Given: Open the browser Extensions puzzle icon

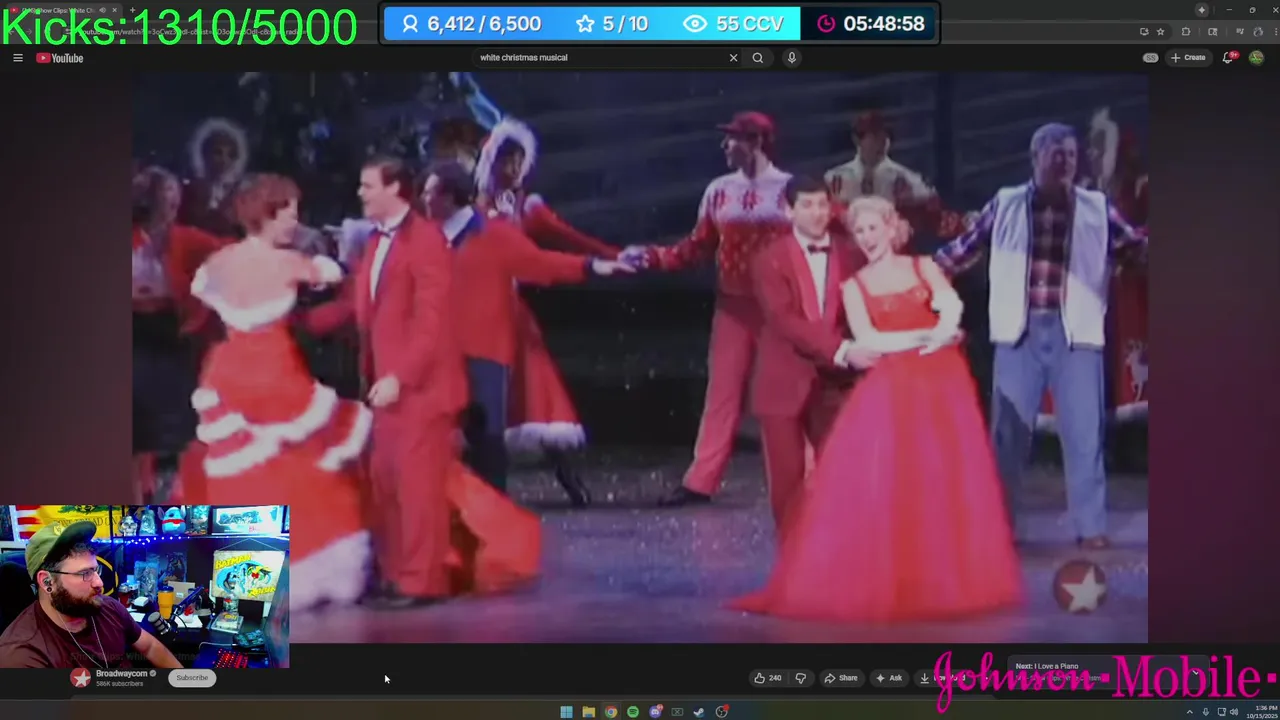Looking at the screenshot, I should point(1186,31).
